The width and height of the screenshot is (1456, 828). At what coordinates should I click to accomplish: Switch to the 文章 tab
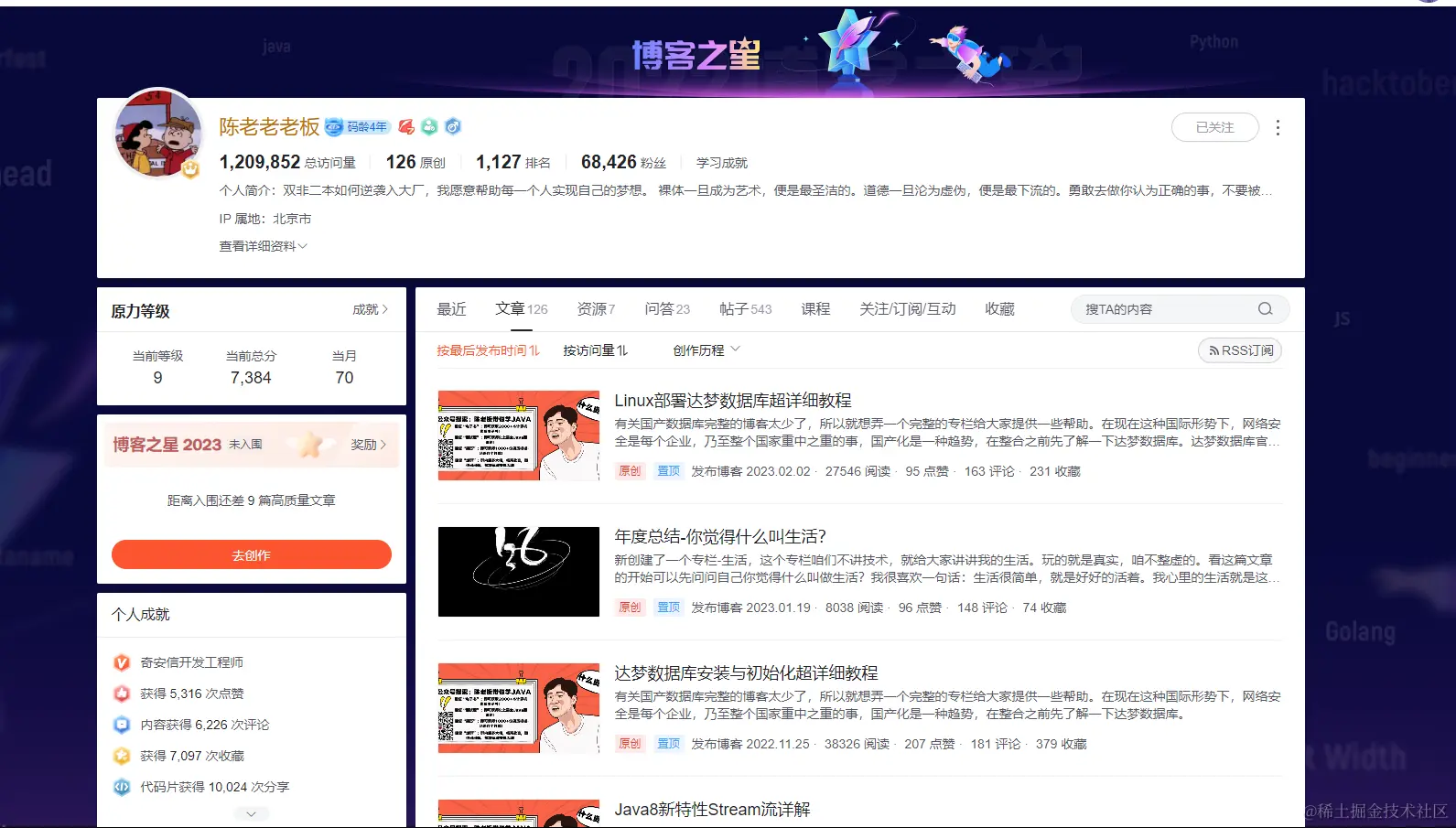click(x=522, y=309)
